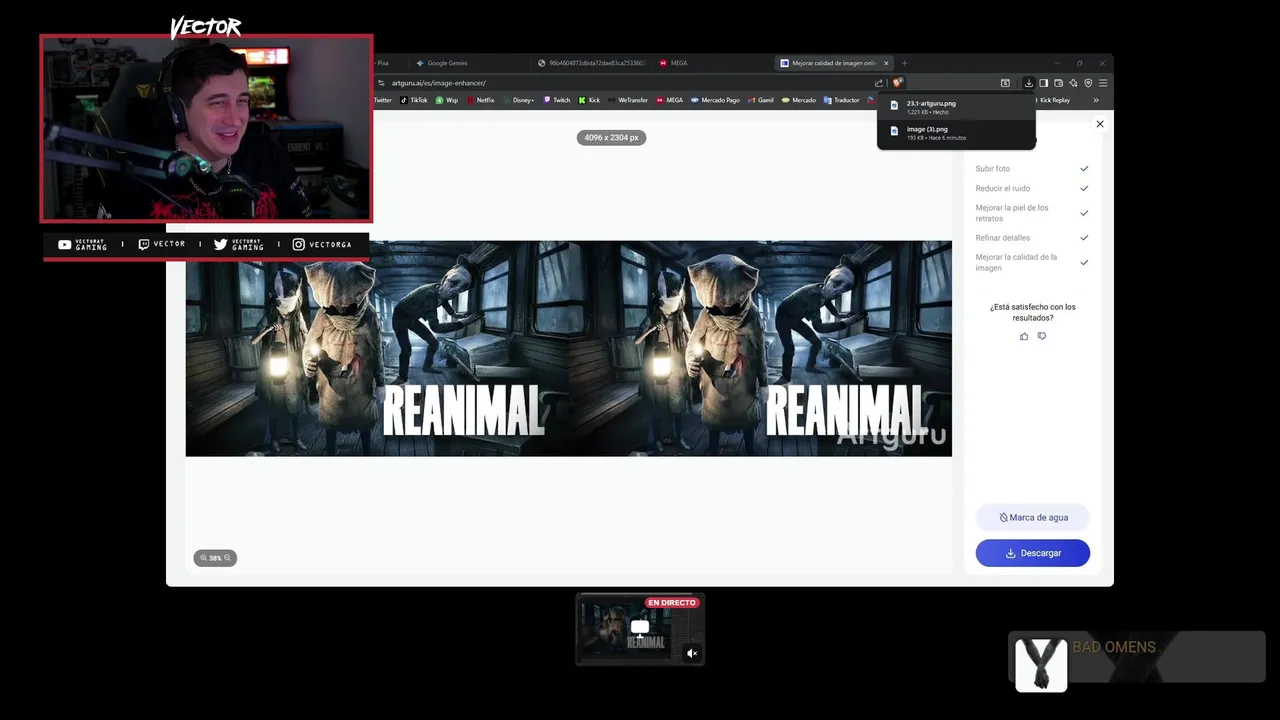The width and height of the screenshot is (1280, 720).
Task: Unmute the EN DIRECTO mini preview
Action: 692,653
